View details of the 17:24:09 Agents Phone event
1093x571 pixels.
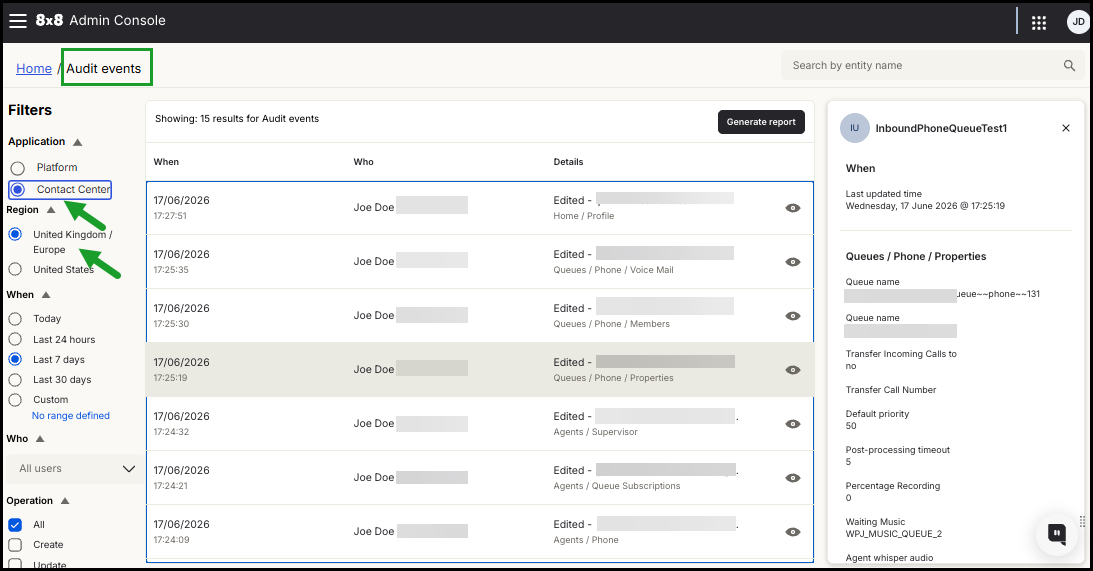pyautogui.click(x=793, y=532)
